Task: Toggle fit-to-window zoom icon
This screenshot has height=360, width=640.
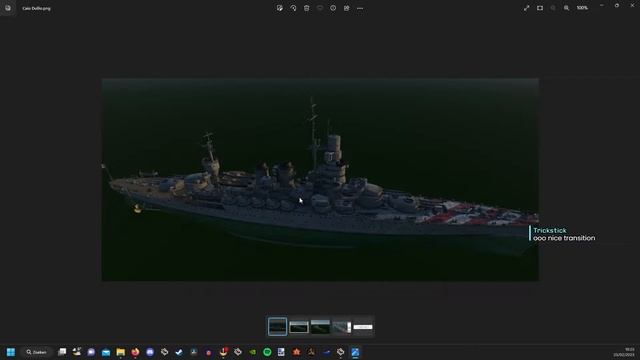Action: [540, 8]
